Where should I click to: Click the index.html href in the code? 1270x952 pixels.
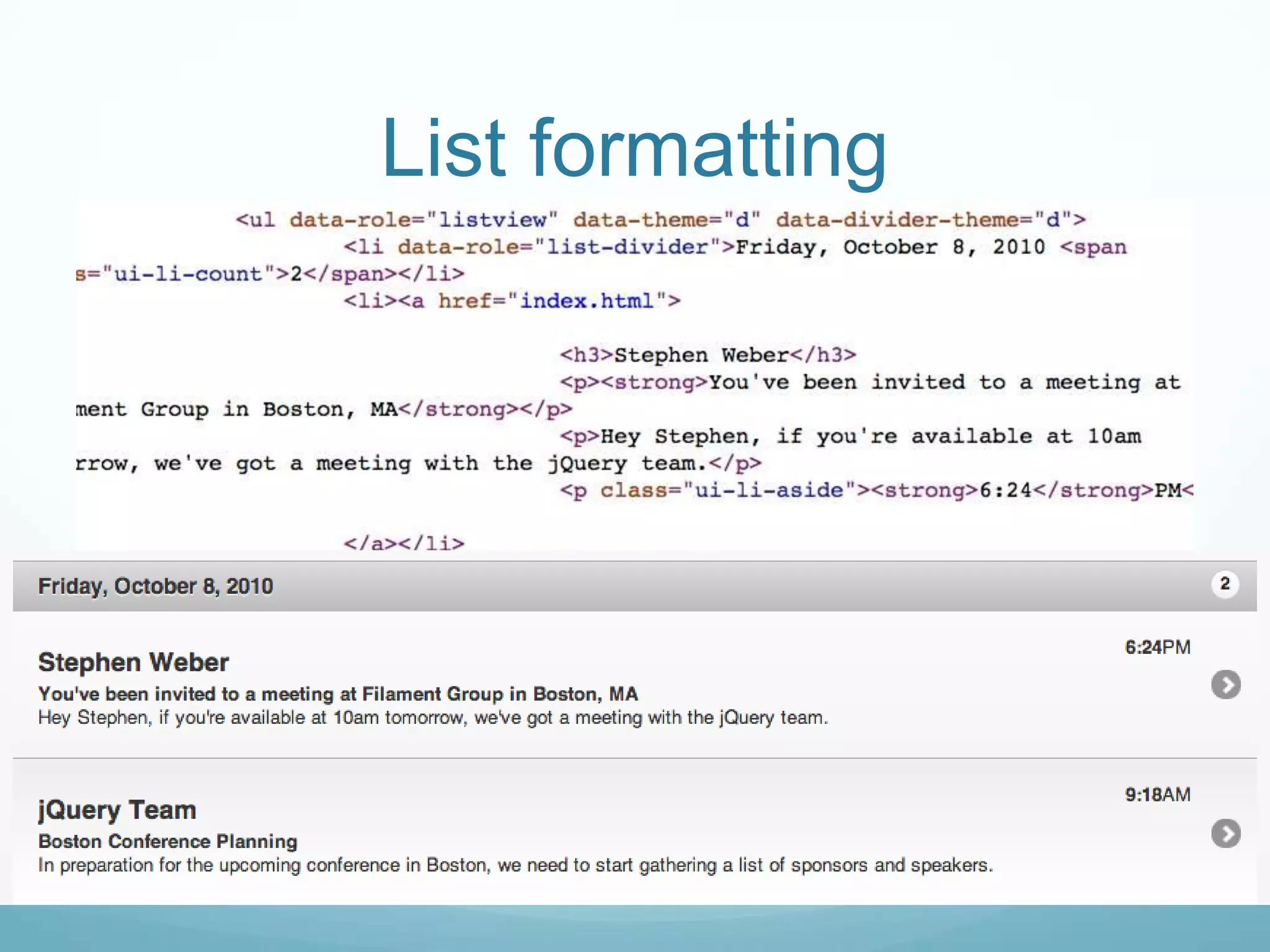tap(587, 301)
